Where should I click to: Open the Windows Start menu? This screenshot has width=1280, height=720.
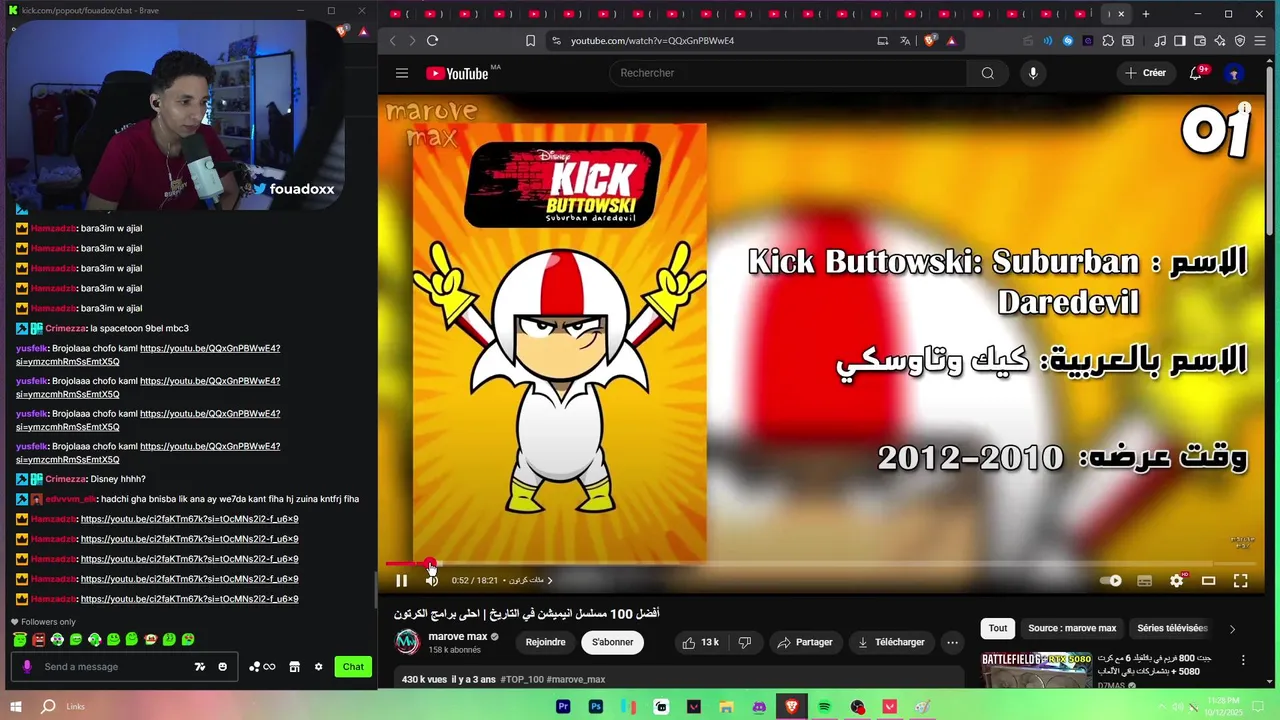(x=16, y=706)
